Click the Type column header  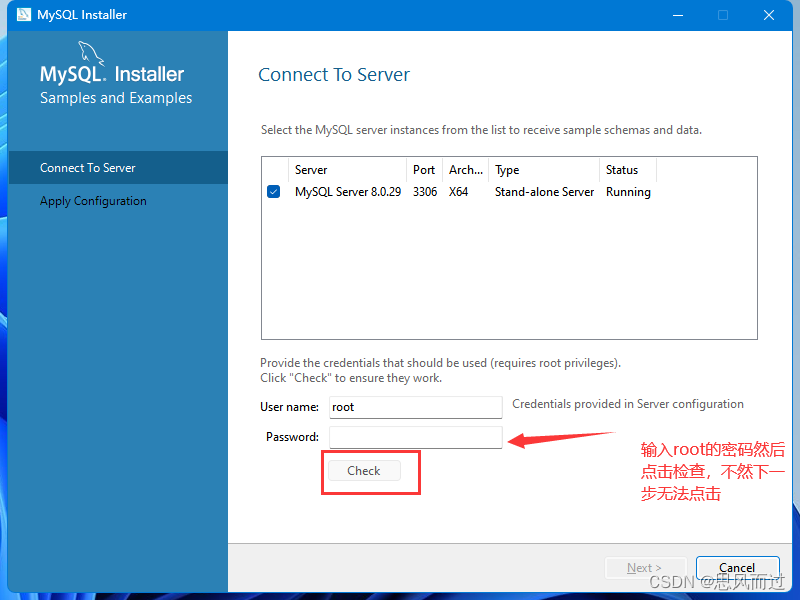point(544,170)
